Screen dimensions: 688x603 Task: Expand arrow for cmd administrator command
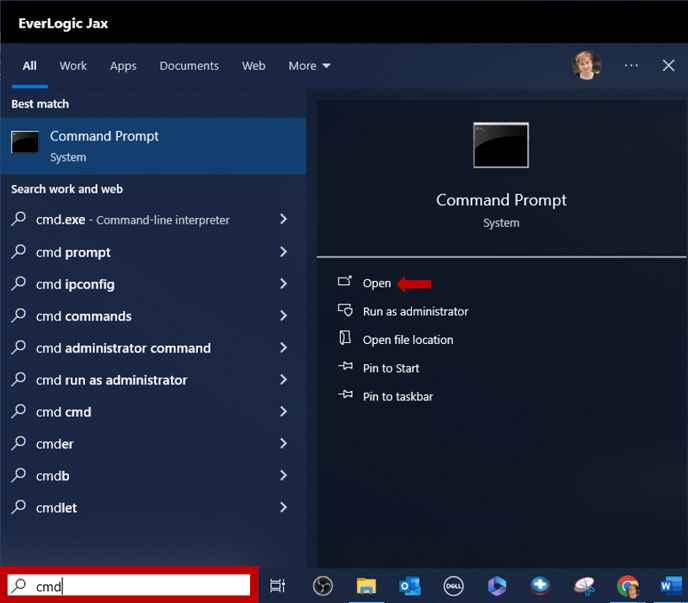[284, 348]
